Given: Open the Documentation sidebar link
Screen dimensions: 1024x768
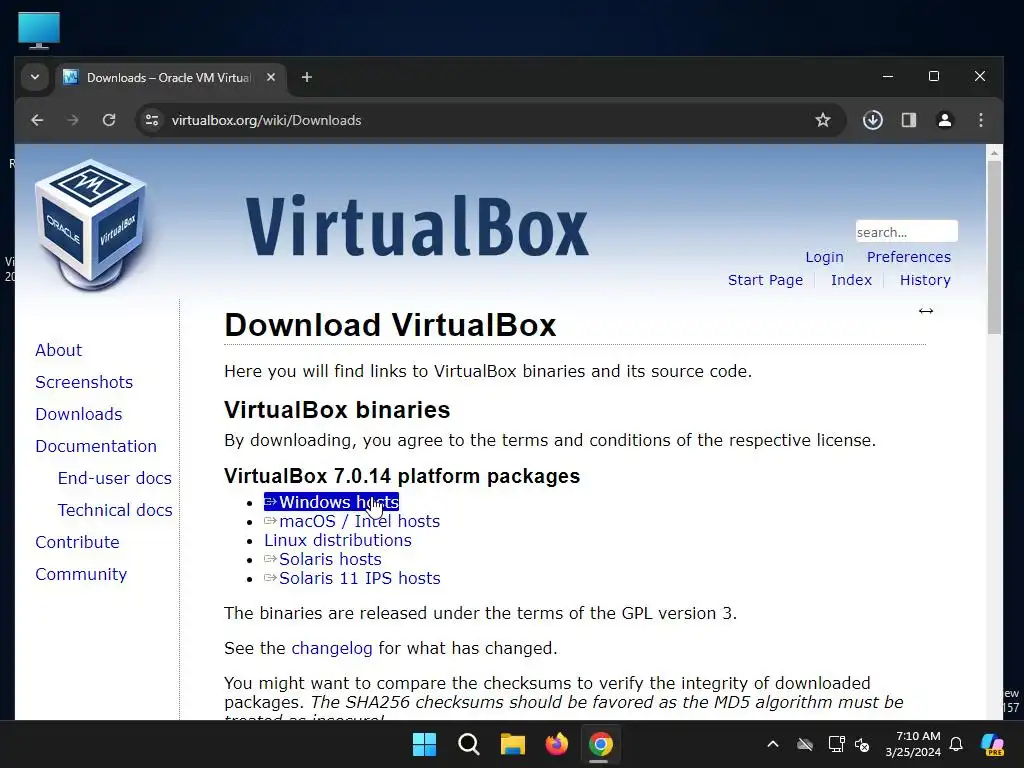Looking at the screenshot, I should (96, 446).
